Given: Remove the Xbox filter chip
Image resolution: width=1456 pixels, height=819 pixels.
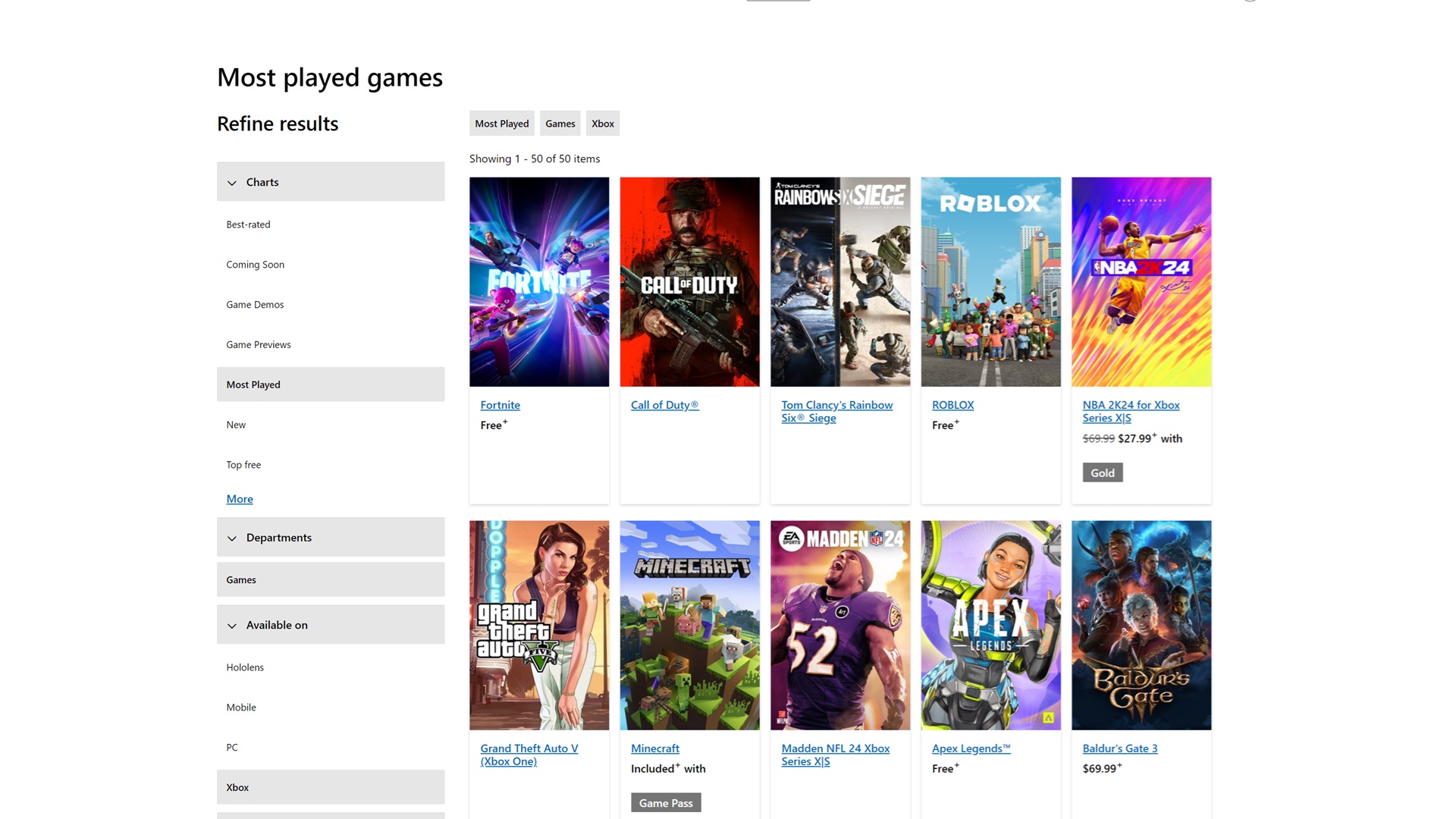Looking at the screenshot, I should pyautogui.click(x=602, y=123).
